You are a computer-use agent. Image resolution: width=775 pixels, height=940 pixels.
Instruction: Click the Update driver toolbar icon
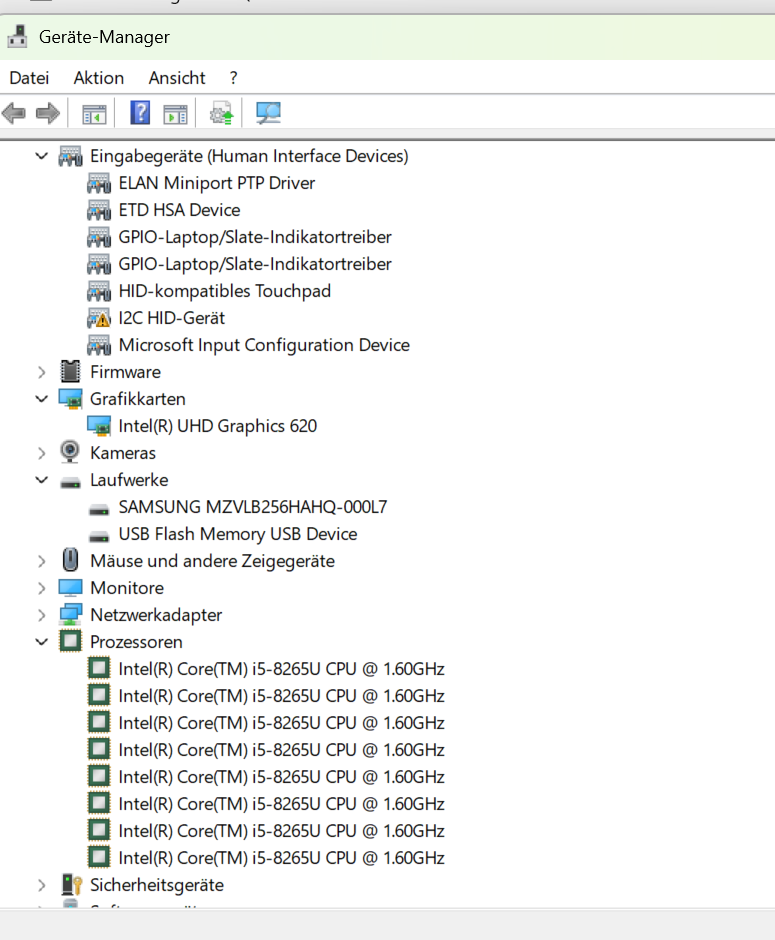(221, 113)
